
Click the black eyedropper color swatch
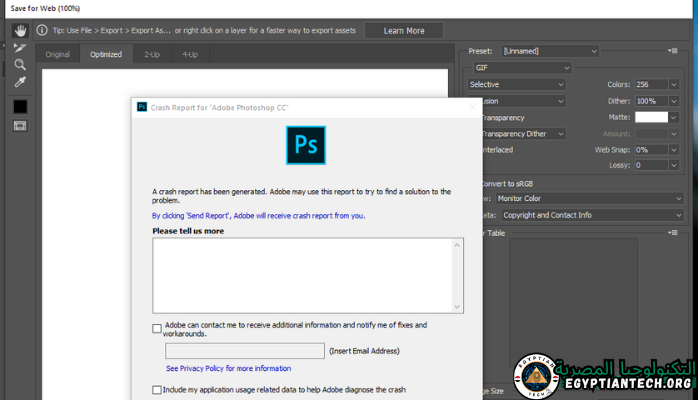(20, 106)
